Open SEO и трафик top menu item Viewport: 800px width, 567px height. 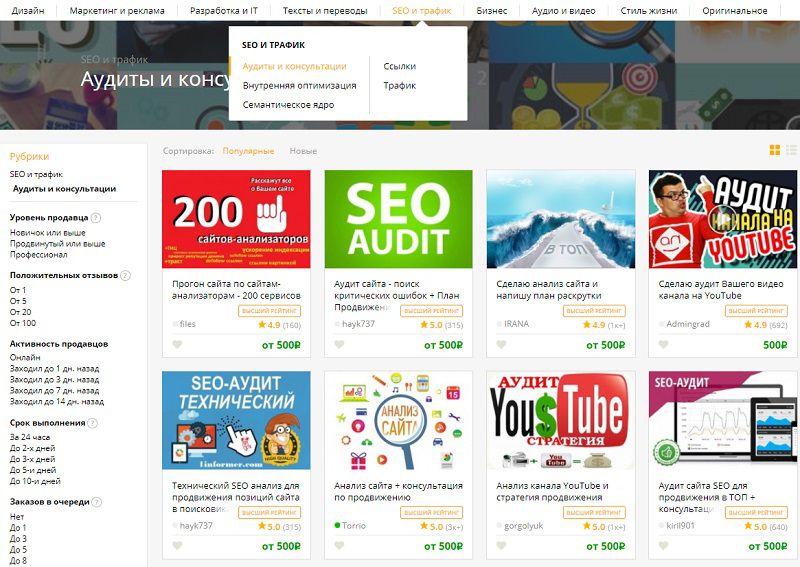tap(422, 10)
